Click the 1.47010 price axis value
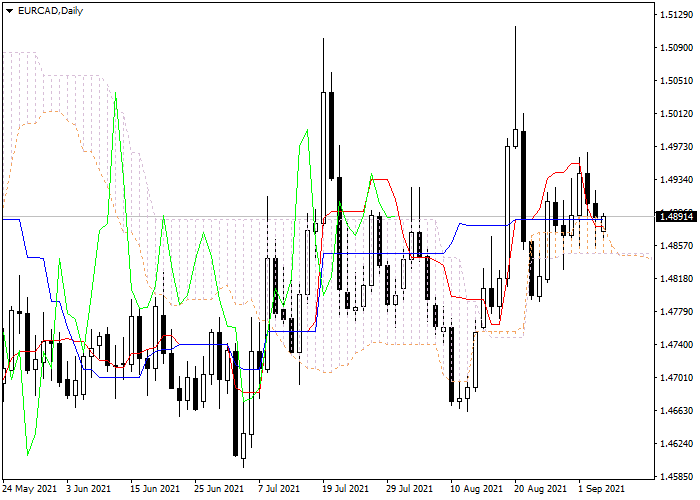Screen dimensions: 700x500 click(676, 378)
